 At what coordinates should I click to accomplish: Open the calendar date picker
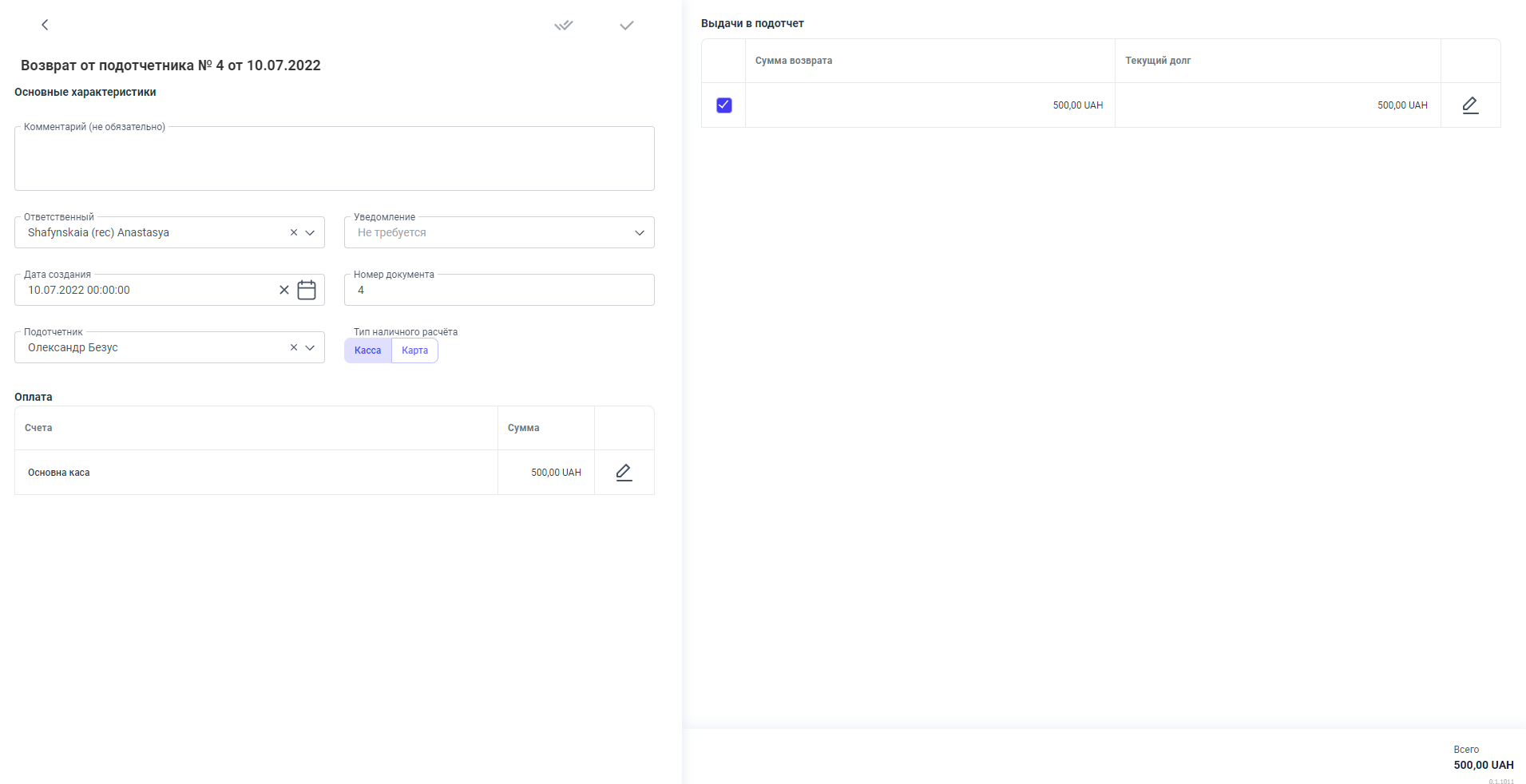(x=307, y=290)
